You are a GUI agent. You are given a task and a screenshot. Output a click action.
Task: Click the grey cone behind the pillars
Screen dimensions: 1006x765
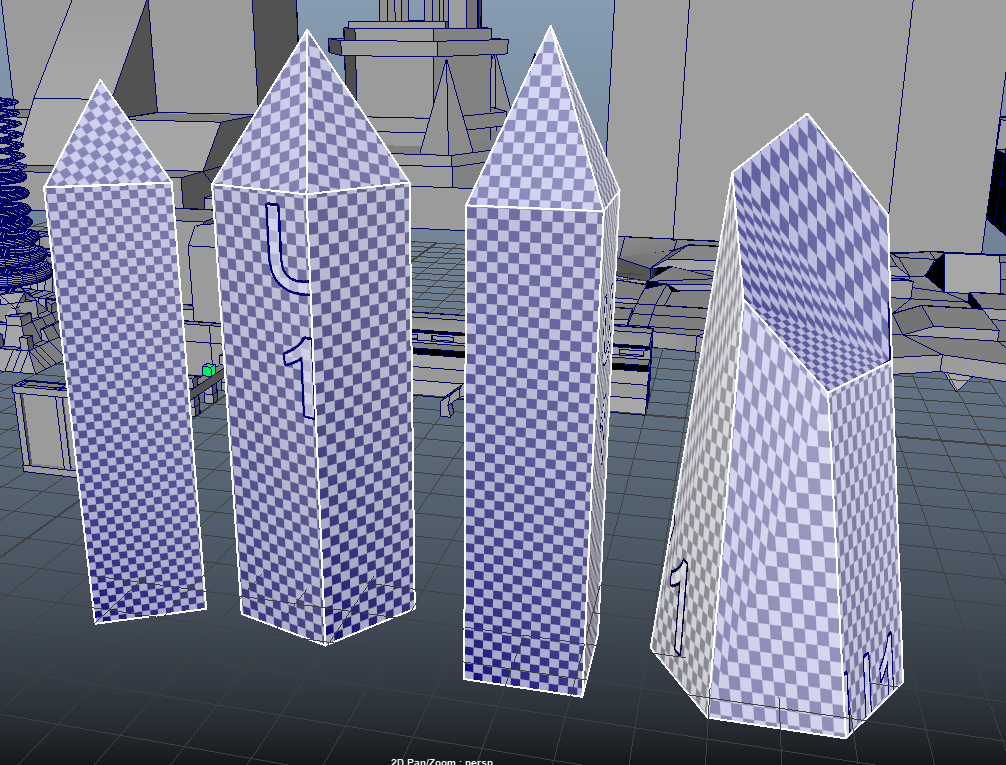447,110
